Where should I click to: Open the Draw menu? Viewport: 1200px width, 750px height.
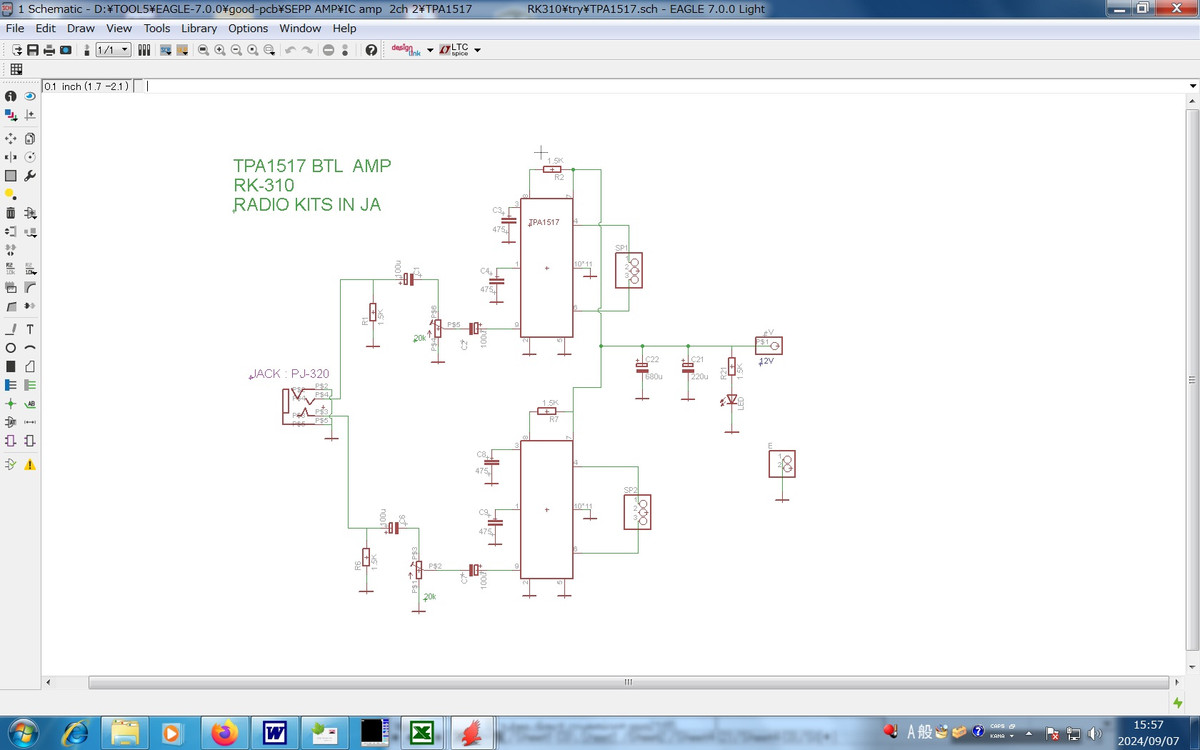click(x=81, y=28)
